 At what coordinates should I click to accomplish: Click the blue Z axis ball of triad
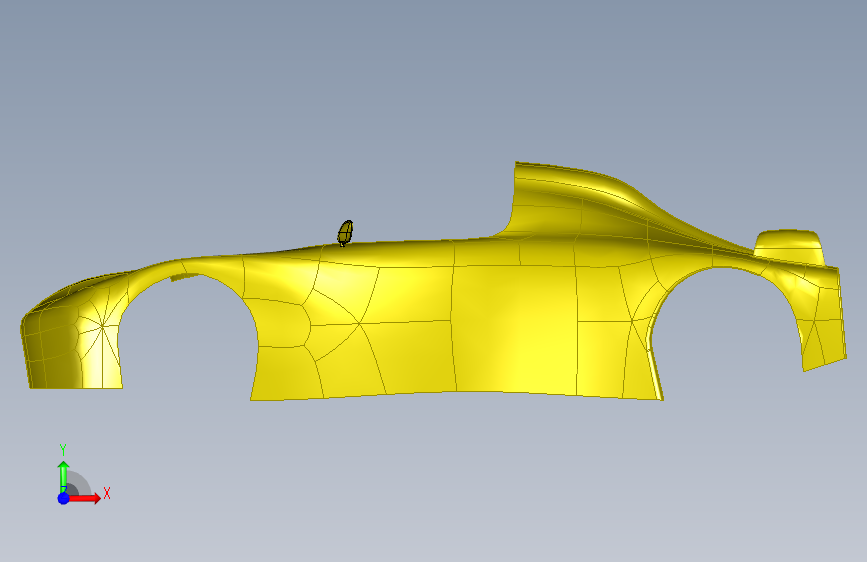click(64, 498)
